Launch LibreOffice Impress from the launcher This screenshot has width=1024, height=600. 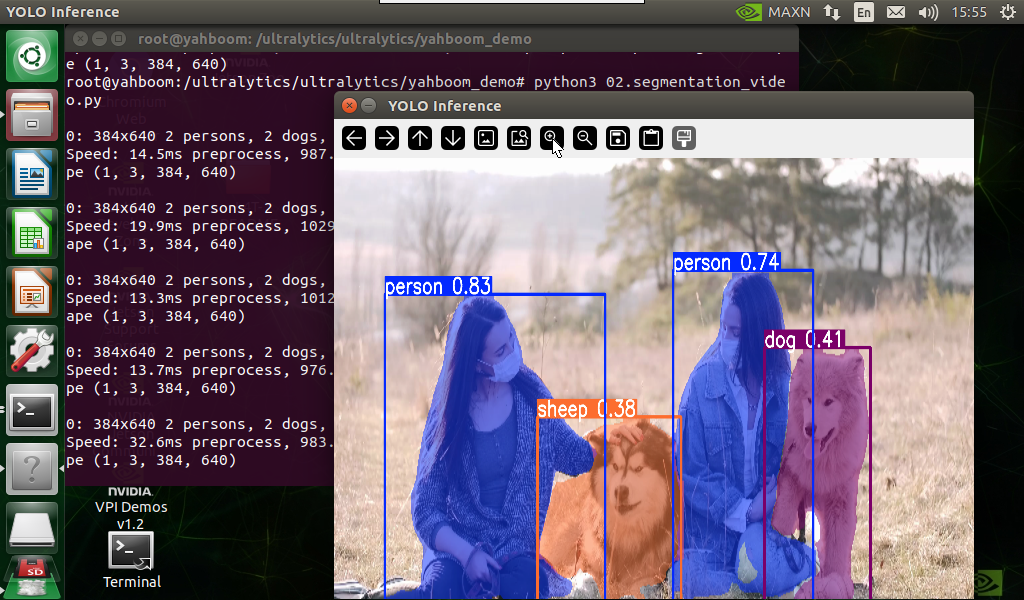pos(32,292)
